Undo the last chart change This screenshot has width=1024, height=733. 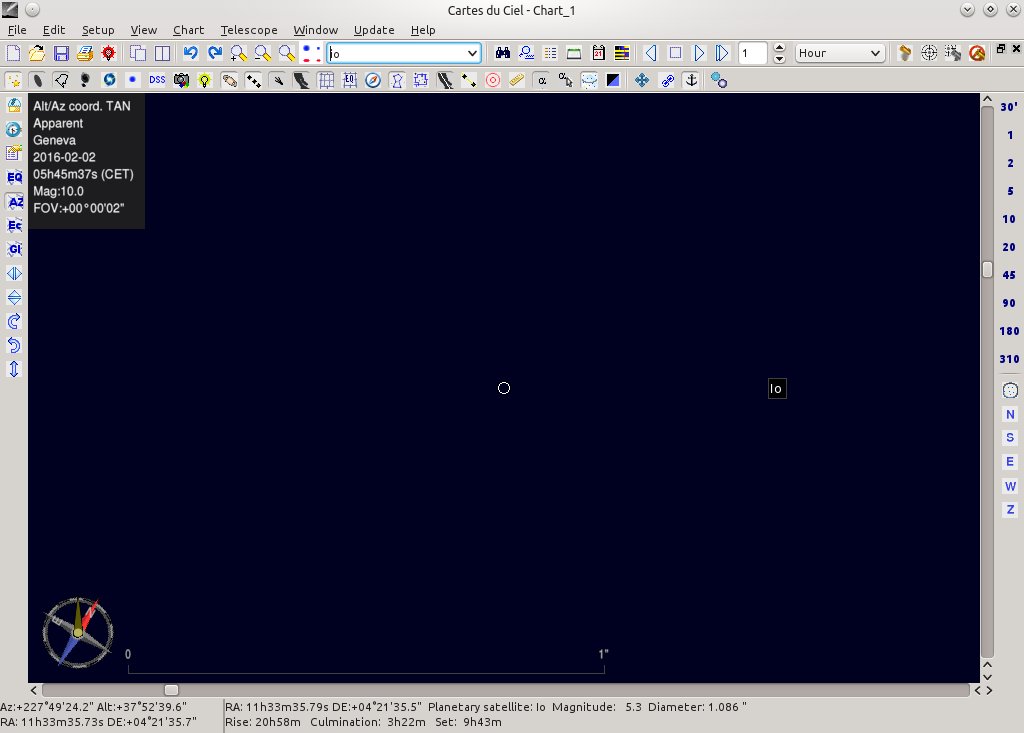191,53
